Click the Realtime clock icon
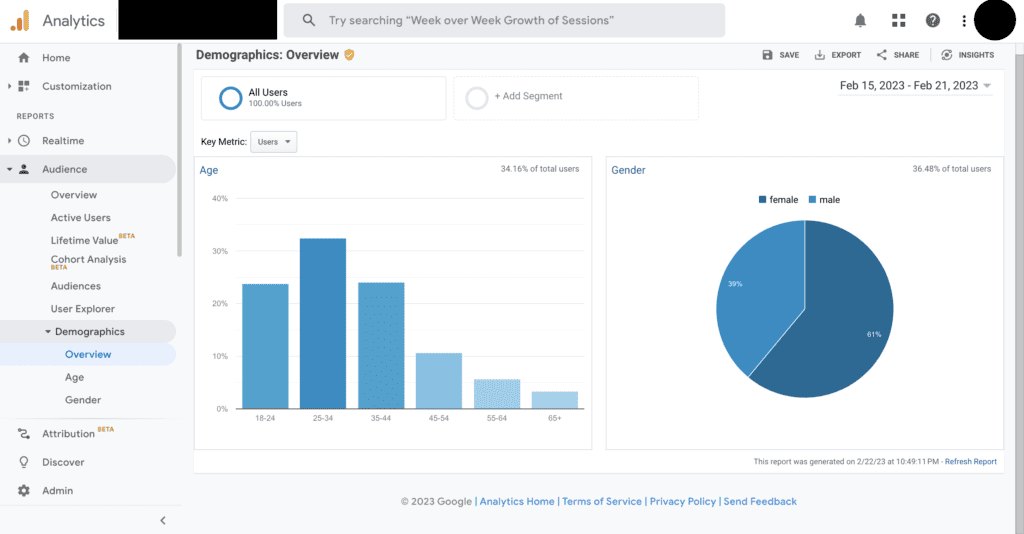This screenshot has height=534, width=1024. tap(24, 140)
